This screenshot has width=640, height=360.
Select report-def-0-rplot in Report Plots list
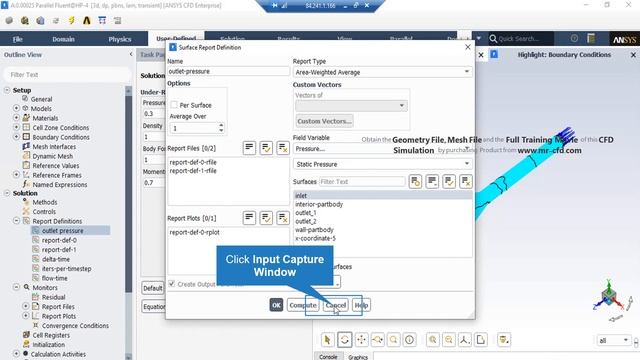tap(195, 232)
